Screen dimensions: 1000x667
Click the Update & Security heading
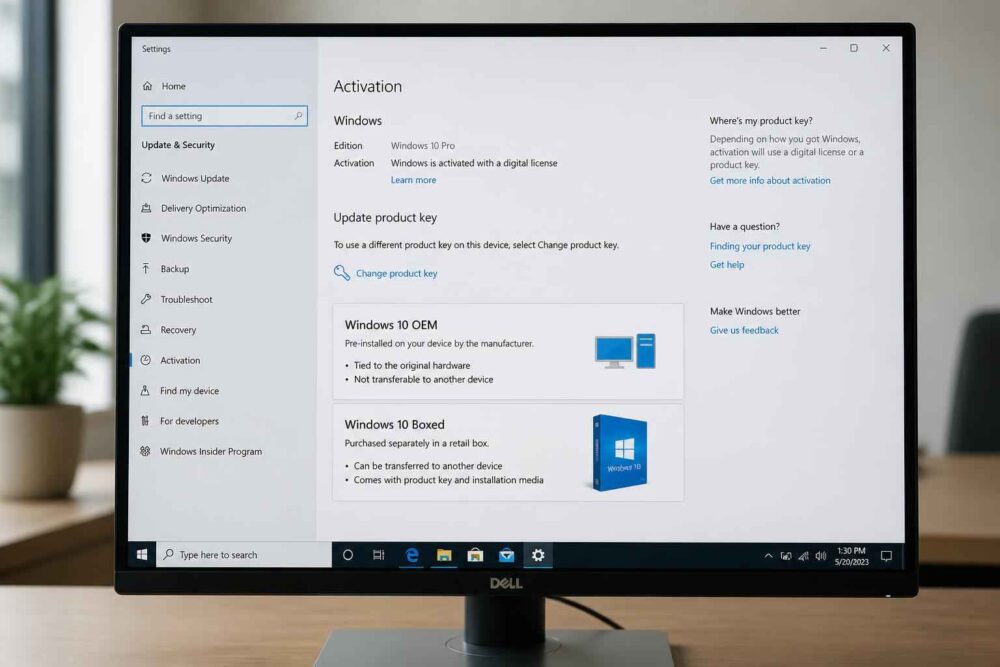pos(178,145)
